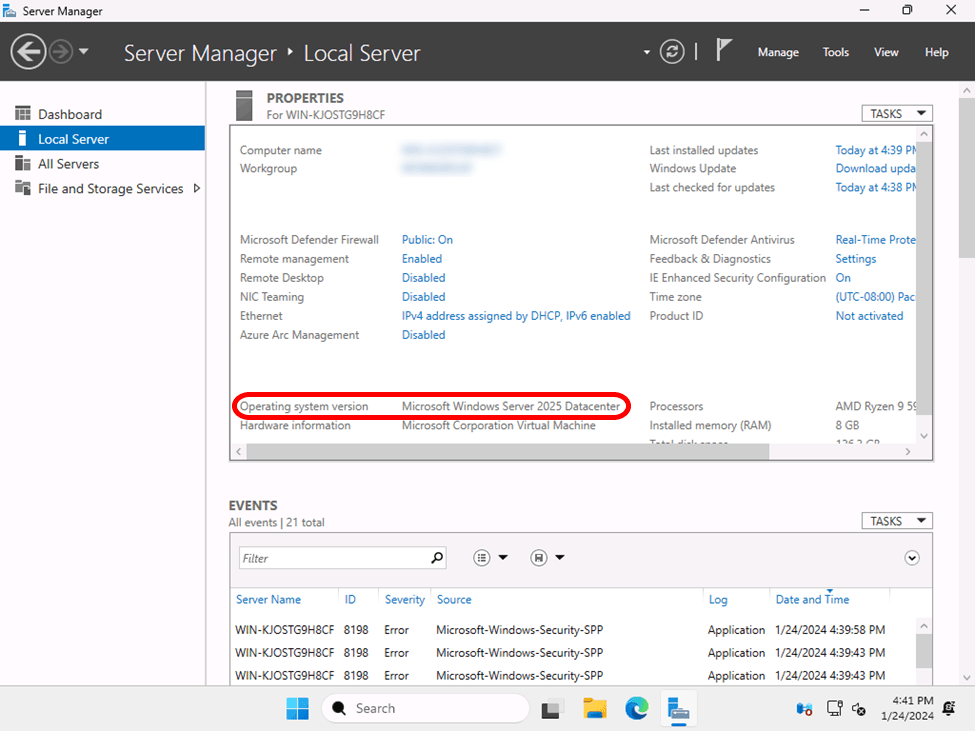Click the All Servers sidebar icon

(22, 163)
